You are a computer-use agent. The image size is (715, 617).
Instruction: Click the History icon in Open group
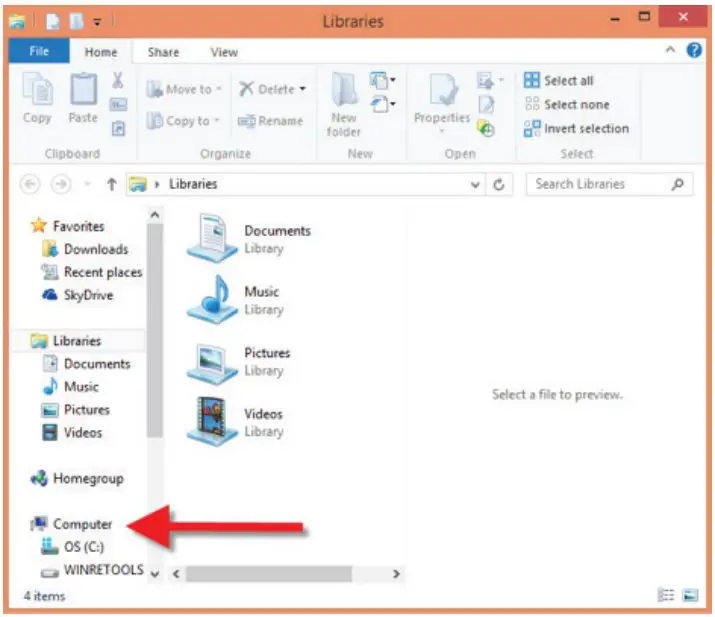tap(486, 129)
